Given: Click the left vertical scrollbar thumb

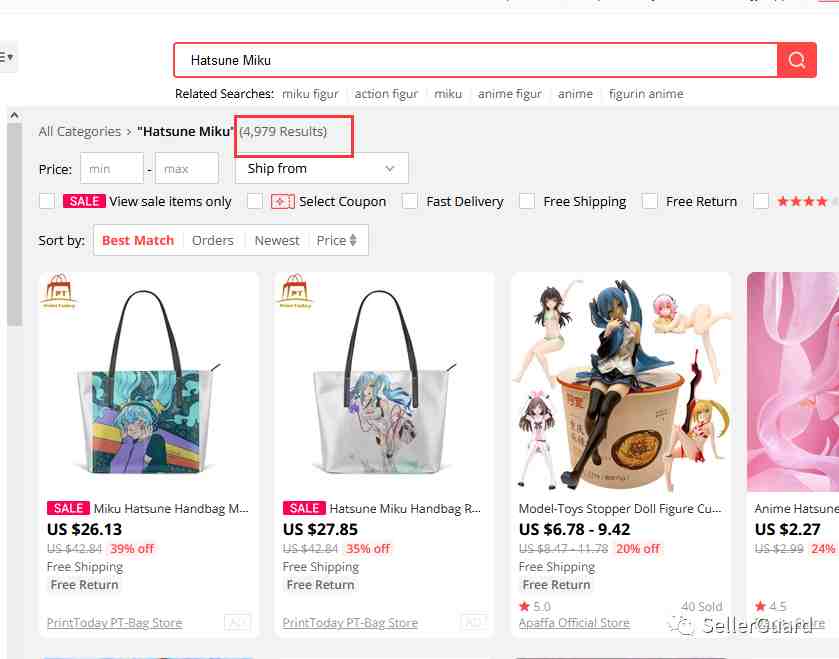Looking at the screenshot, I should (14, 225).
